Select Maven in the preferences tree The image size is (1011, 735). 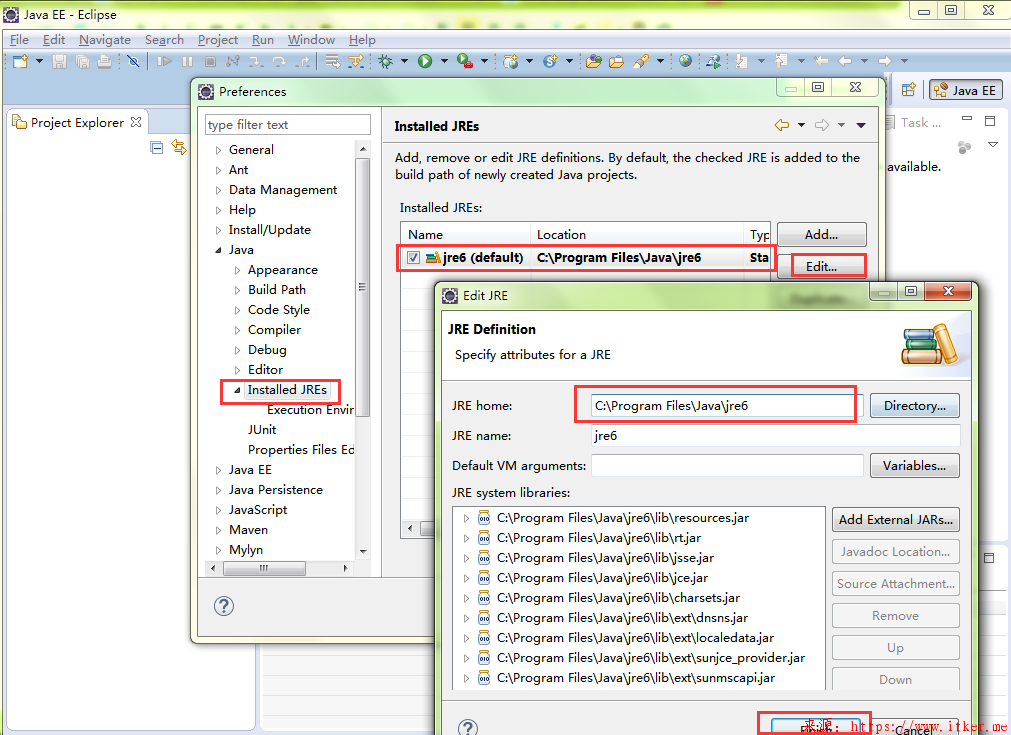[x=248, y=530]
